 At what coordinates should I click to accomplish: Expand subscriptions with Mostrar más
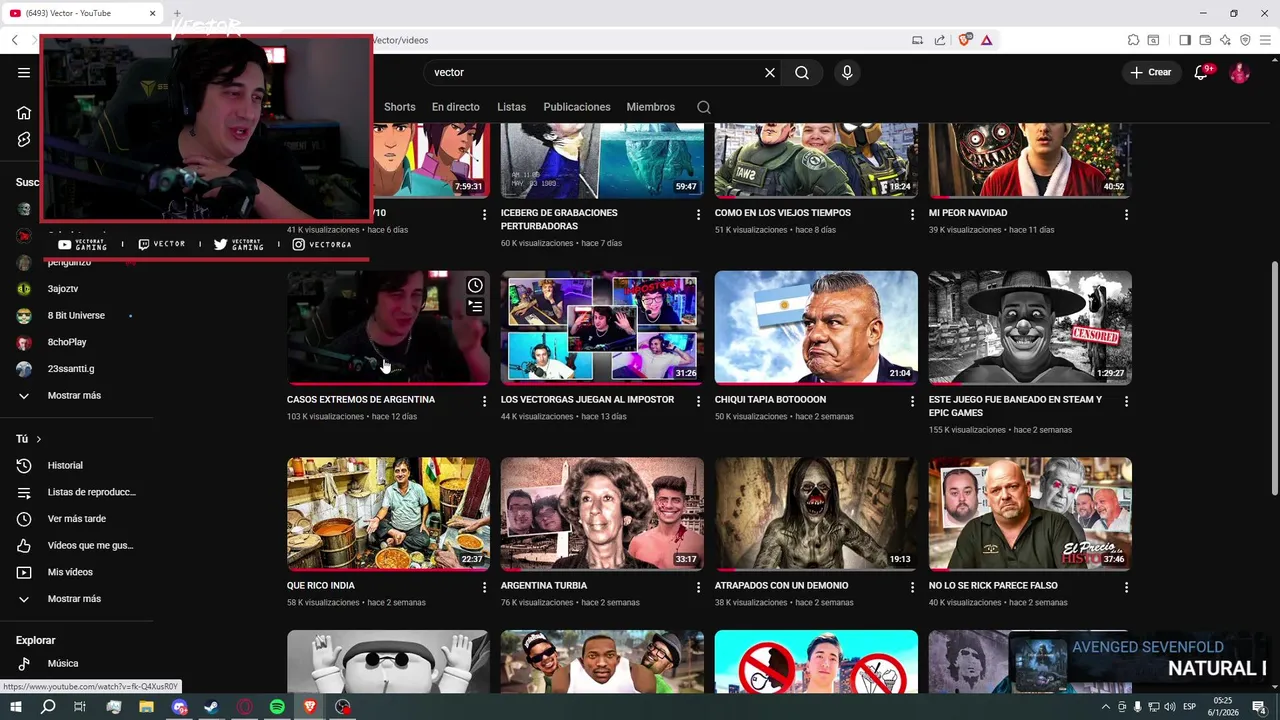click(76, 395)
